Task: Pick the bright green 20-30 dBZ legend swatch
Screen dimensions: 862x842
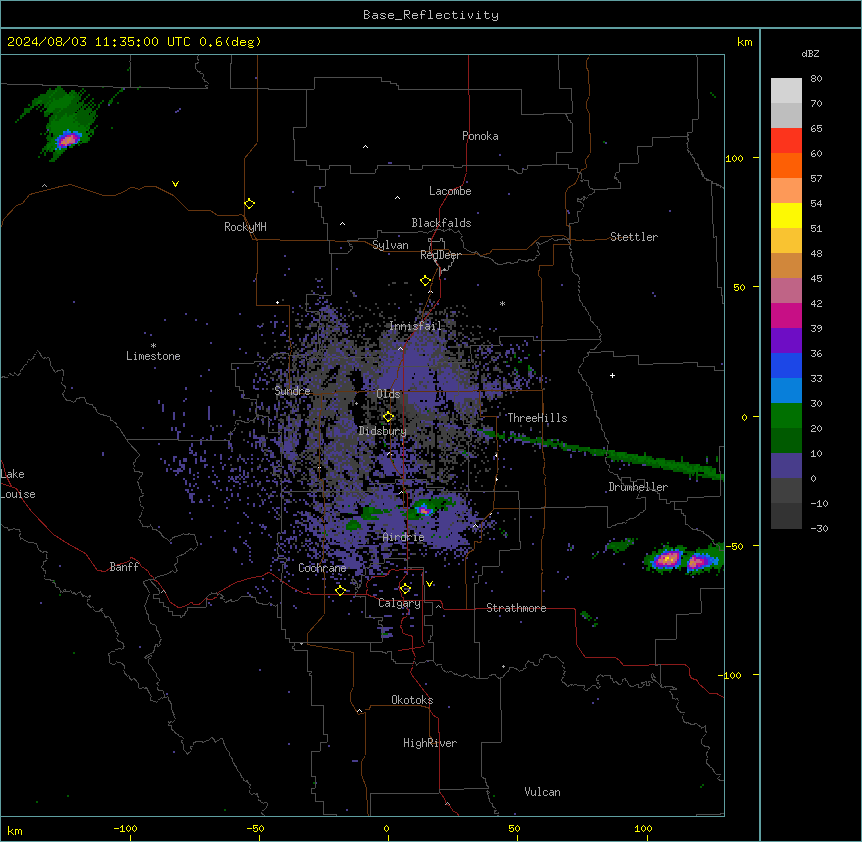Action: click(786, 416)
